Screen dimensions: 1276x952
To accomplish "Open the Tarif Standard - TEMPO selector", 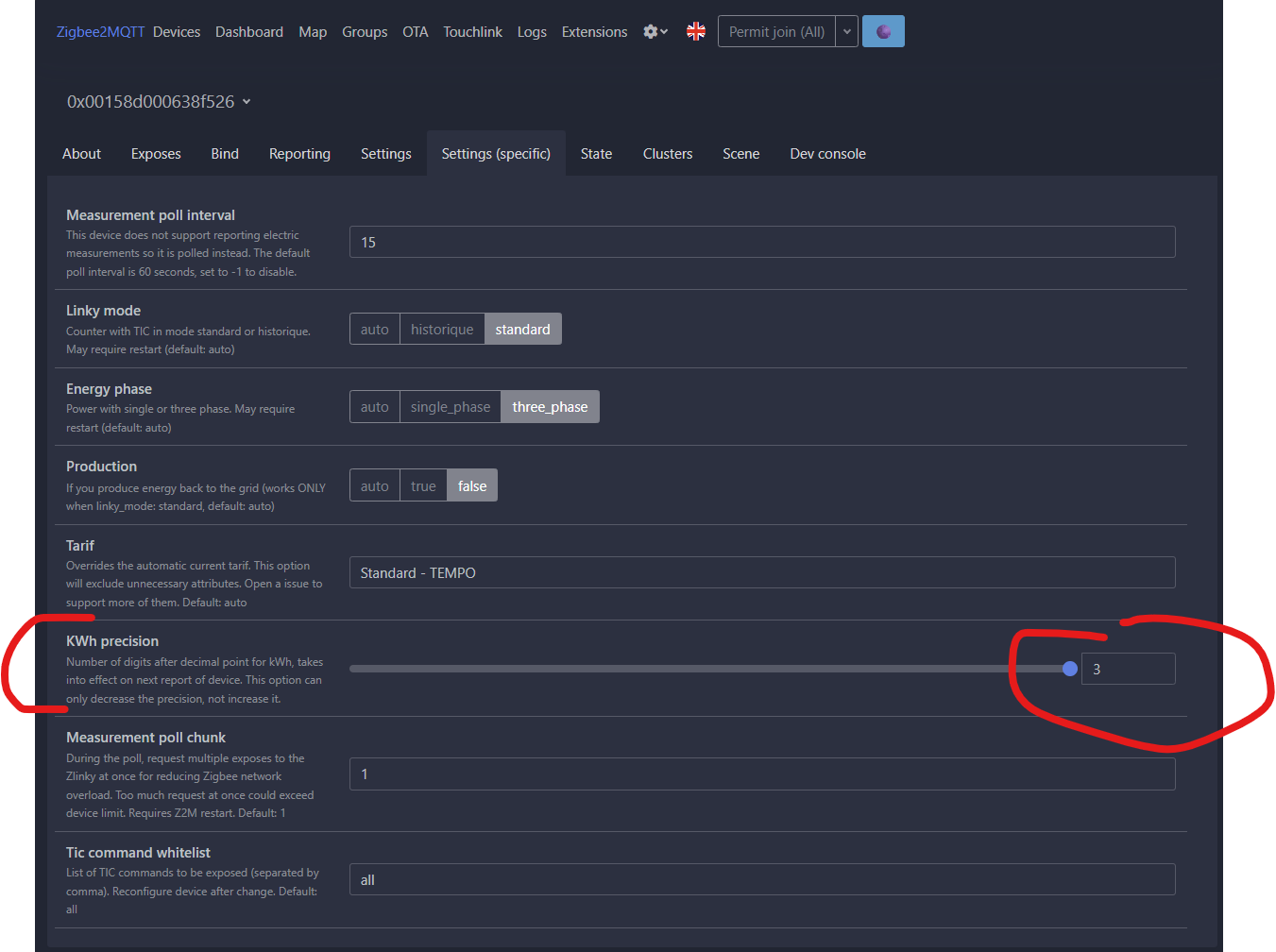I will coord(761,573).
